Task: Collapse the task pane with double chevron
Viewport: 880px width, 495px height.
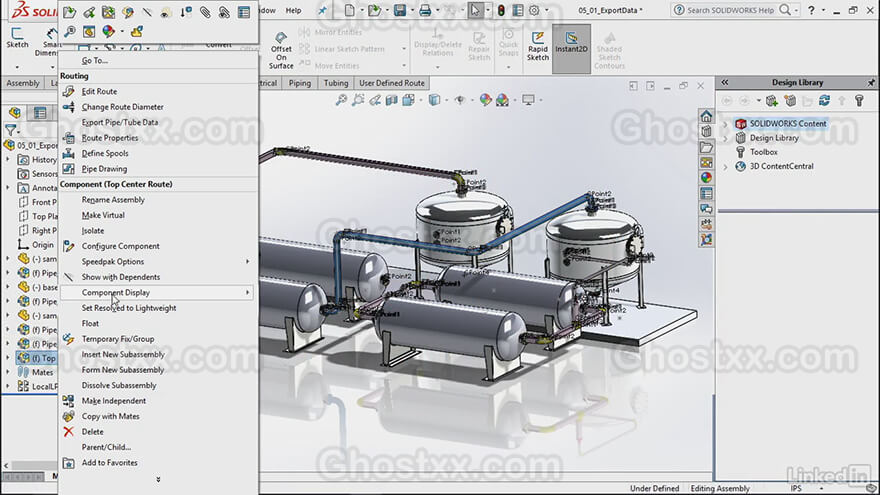Action: point(725,82)
